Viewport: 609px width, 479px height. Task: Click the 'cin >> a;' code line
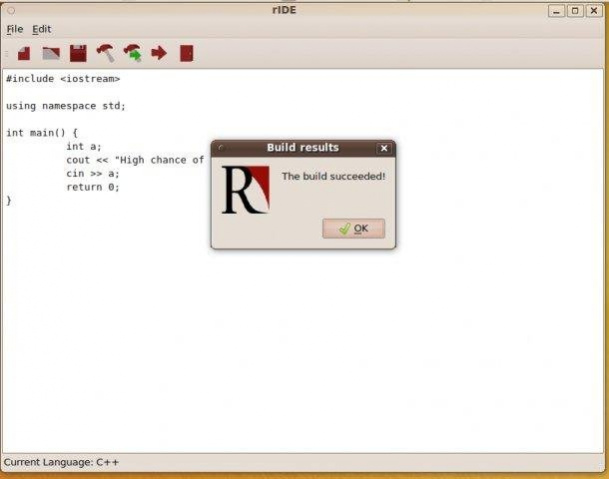92,174
